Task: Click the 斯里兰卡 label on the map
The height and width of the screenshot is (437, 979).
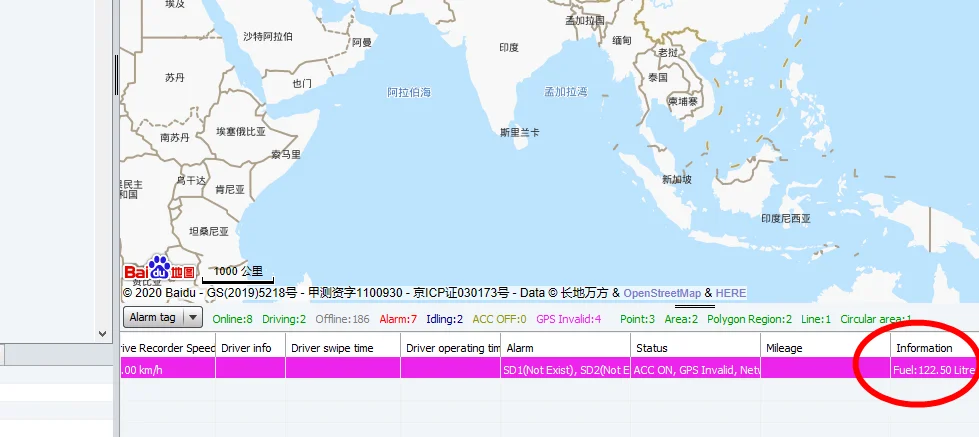Action: pyautogui.click(x=519, y=132)
